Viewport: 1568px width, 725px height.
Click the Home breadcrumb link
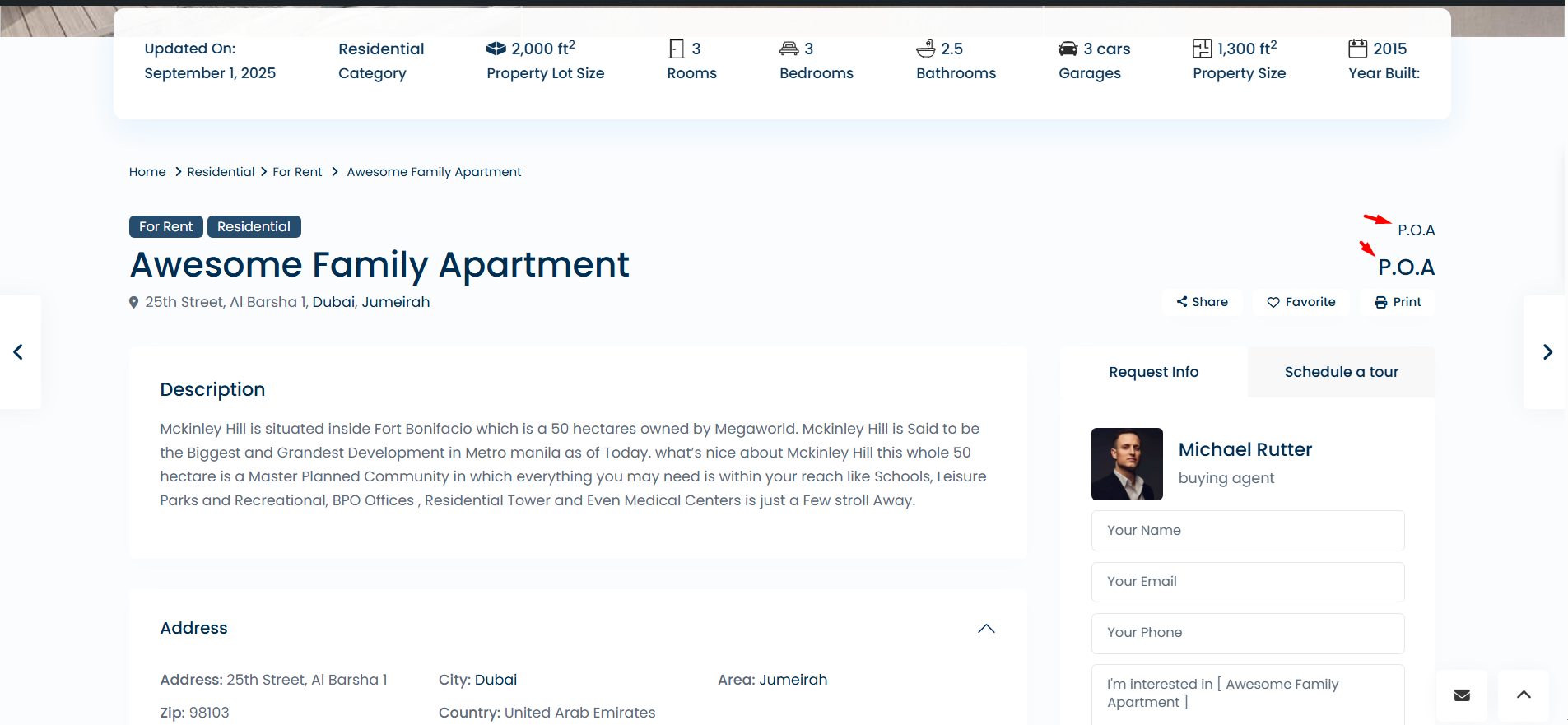[x=147, y=172]
